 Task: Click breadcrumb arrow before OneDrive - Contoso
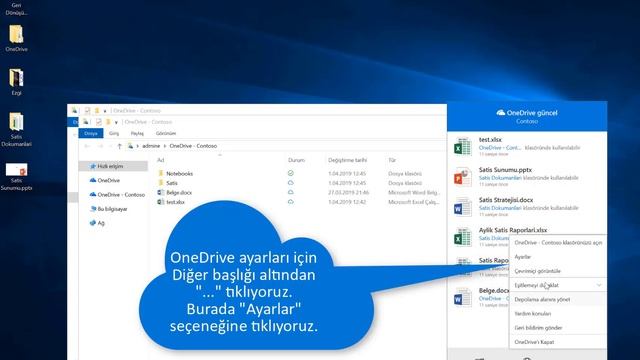(165, 146)
